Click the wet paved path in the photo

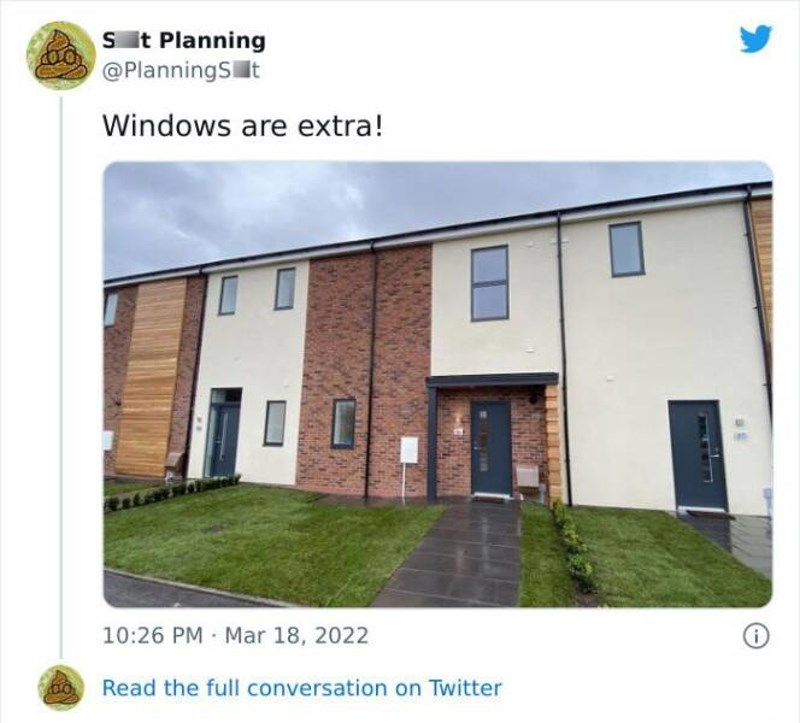tap(455, 553)
